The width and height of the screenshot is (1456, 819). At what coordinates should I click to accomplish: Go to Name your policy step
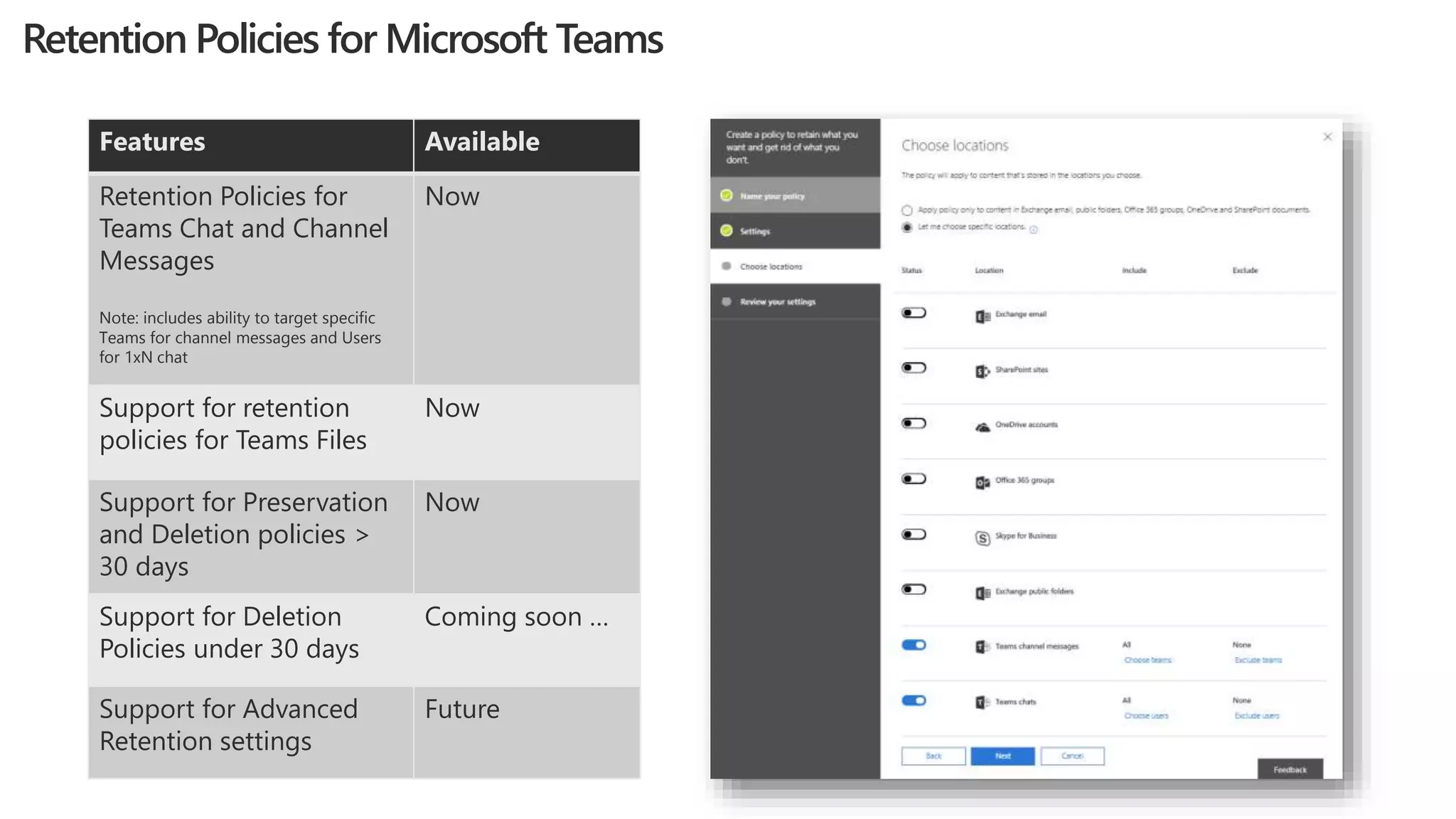click(x=795, y=195)
